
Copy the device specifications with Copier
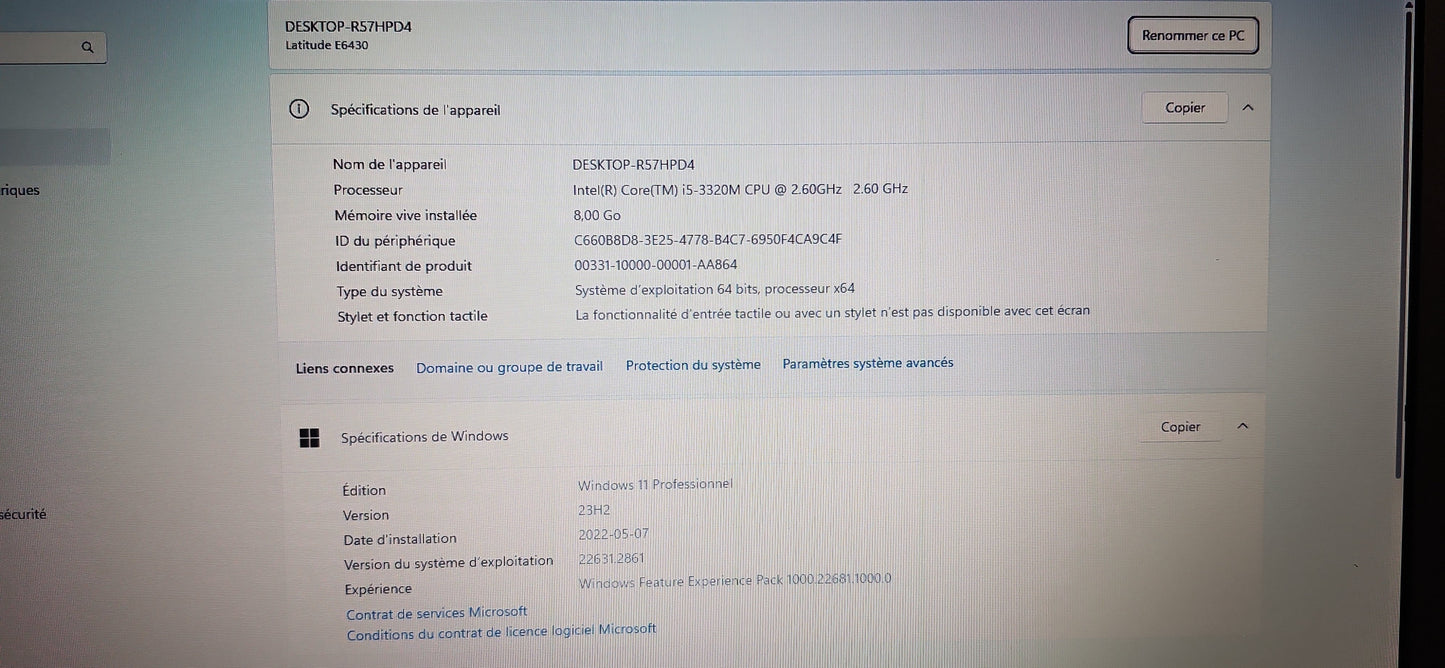pos(1184,107)
